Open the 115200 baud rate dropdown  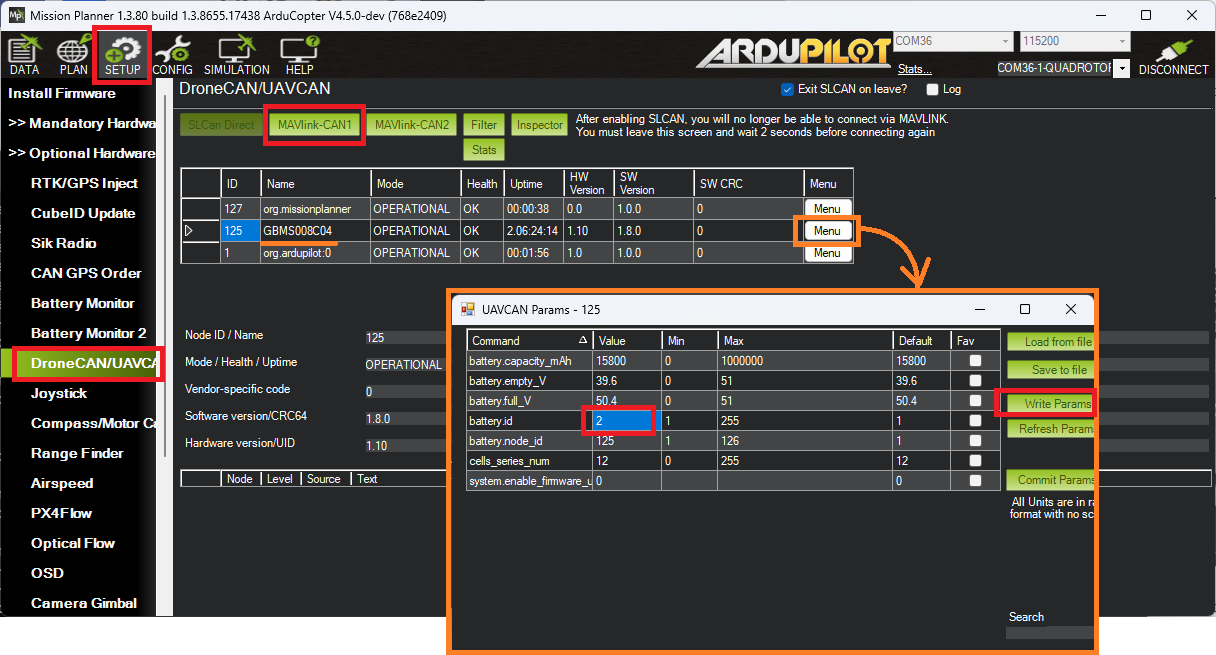[1123, 42]
